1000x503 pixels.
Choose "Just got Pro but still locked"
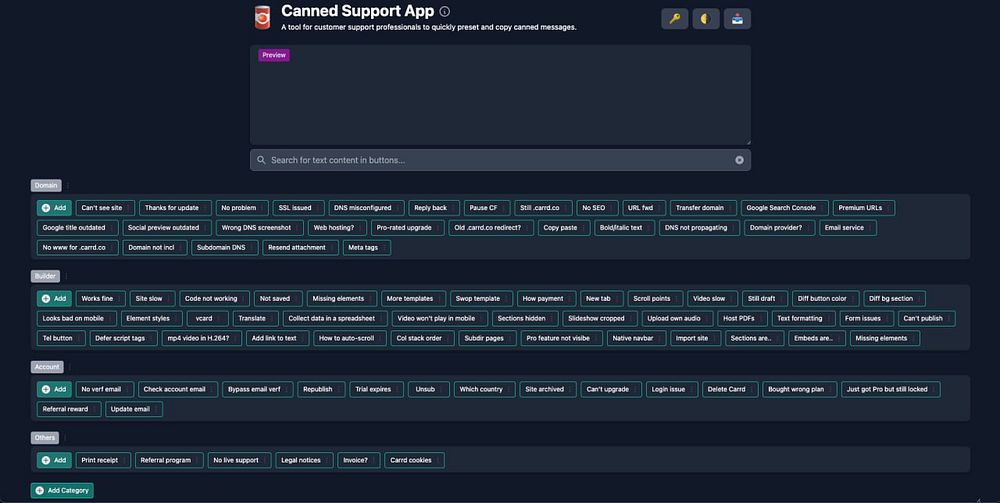point(890,389)
